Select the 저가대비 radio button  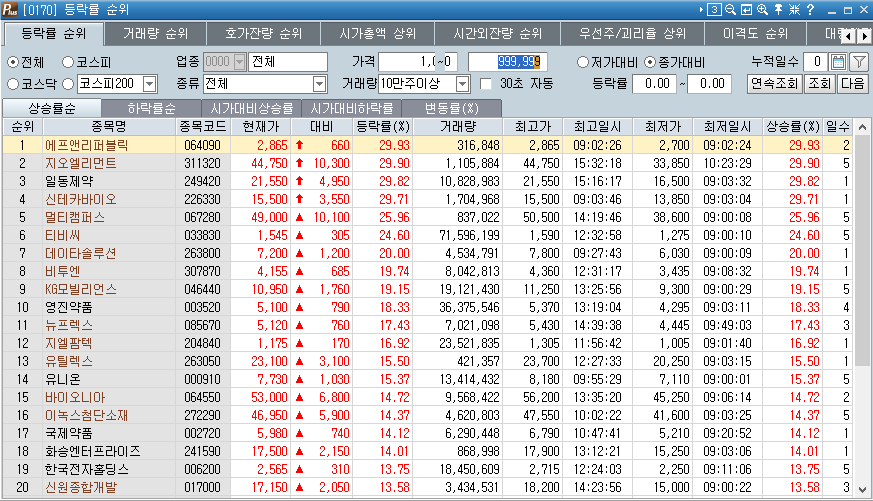point(583,62)
